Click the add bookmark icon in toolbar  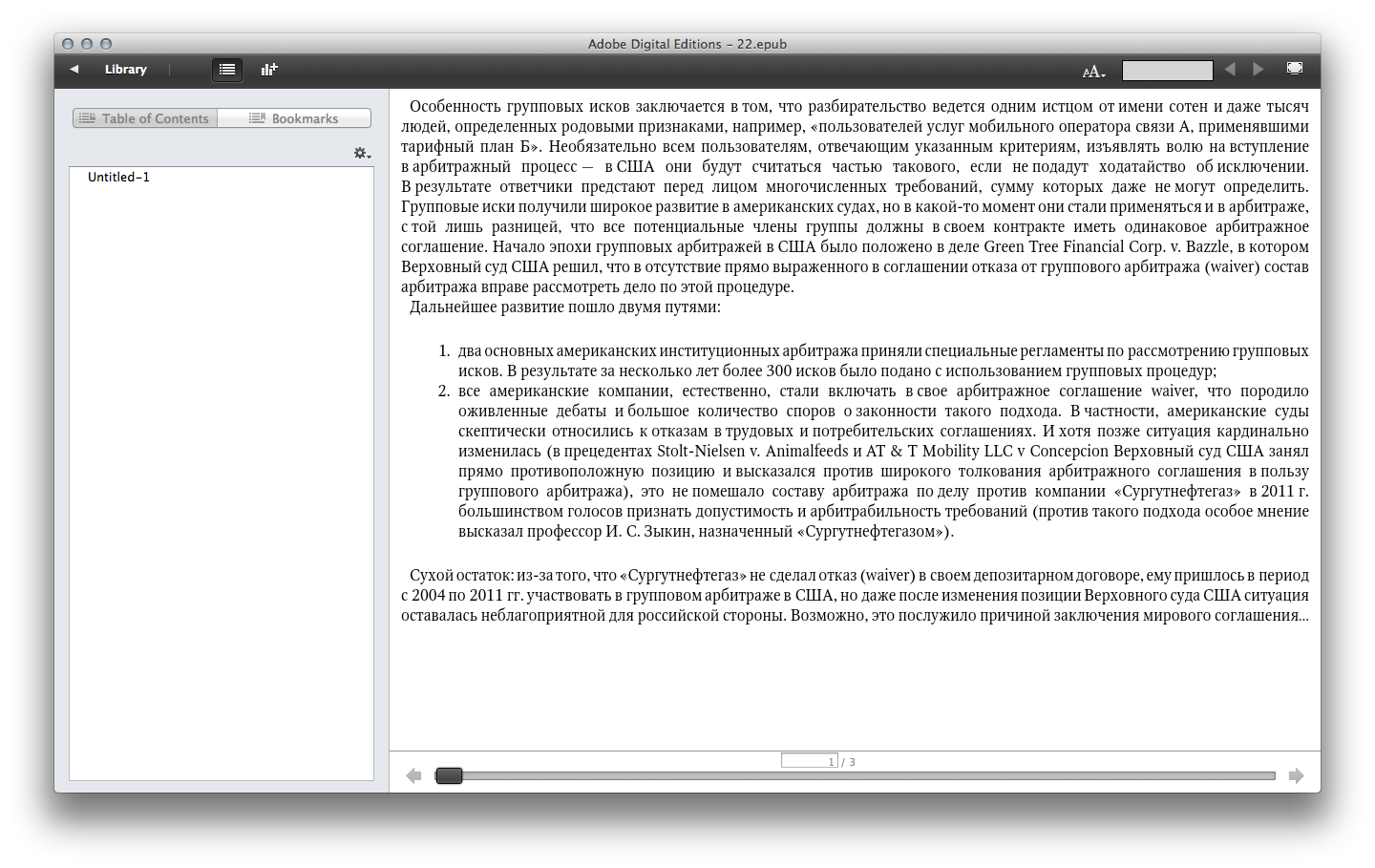(269, 70)
